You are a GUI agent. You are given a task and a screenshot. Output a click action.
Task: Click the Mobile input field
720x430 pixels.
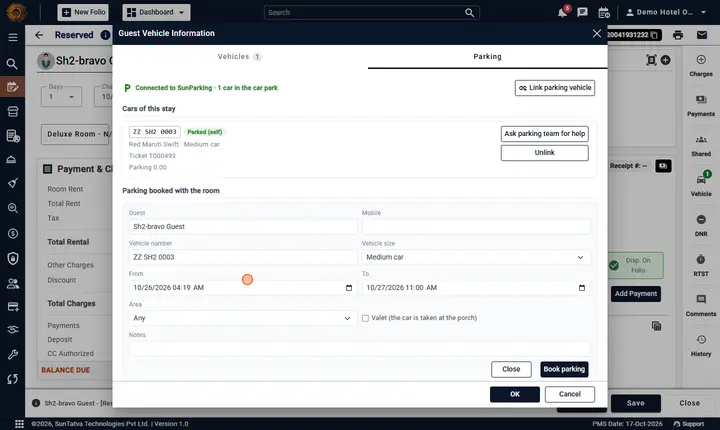476,226
